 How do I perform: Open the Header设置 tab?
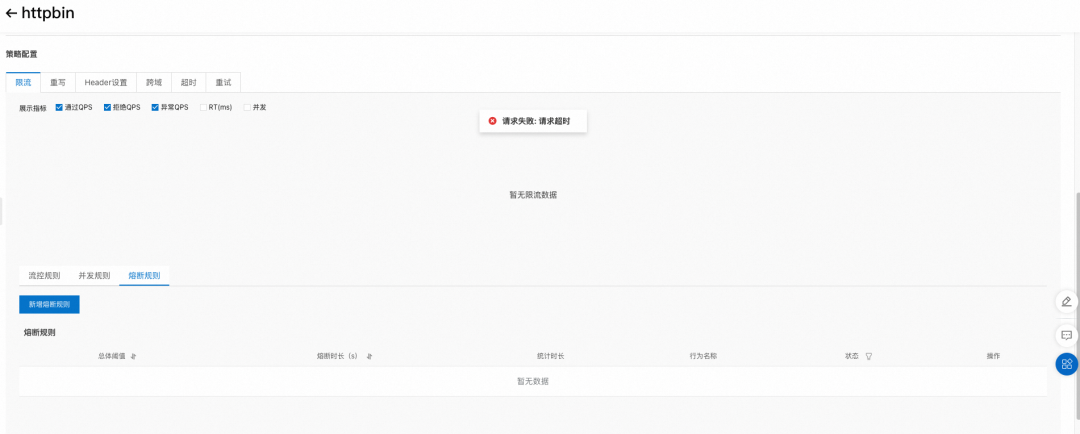pyautogui.click(x=106, y=83)
